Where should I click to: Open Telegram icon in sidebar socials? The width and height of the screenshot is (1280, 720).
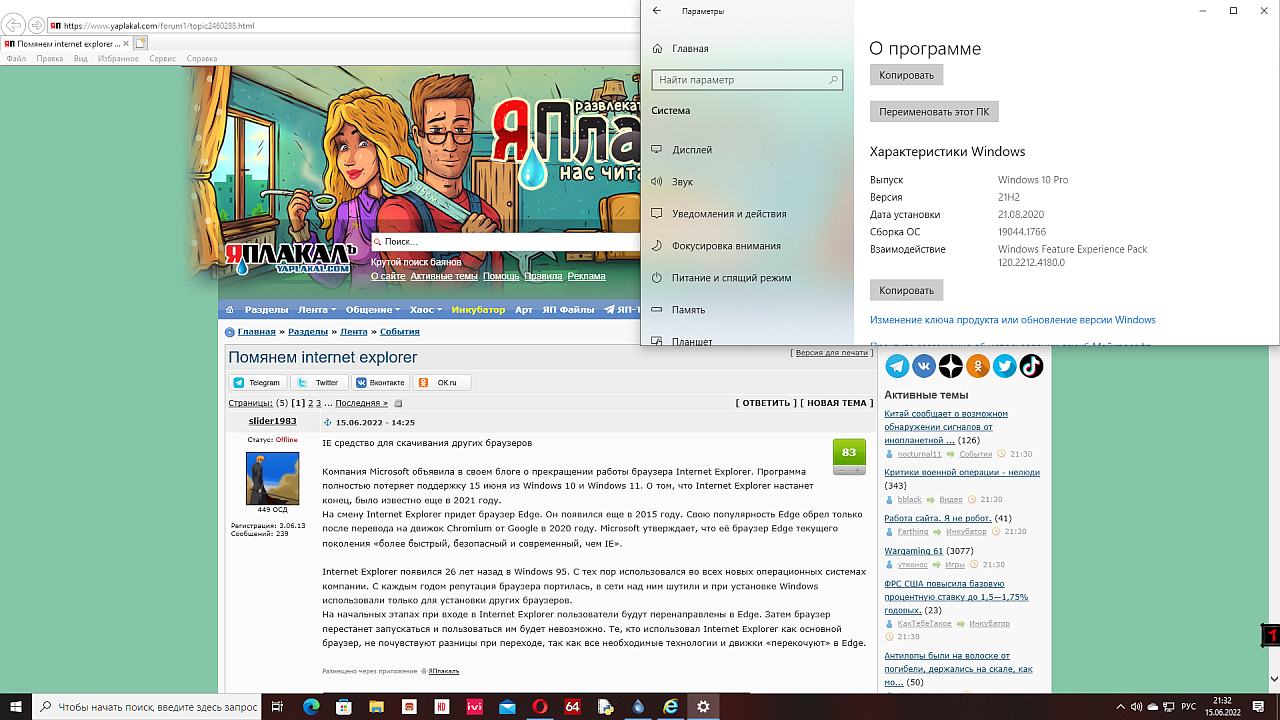[x=897, y=366]
